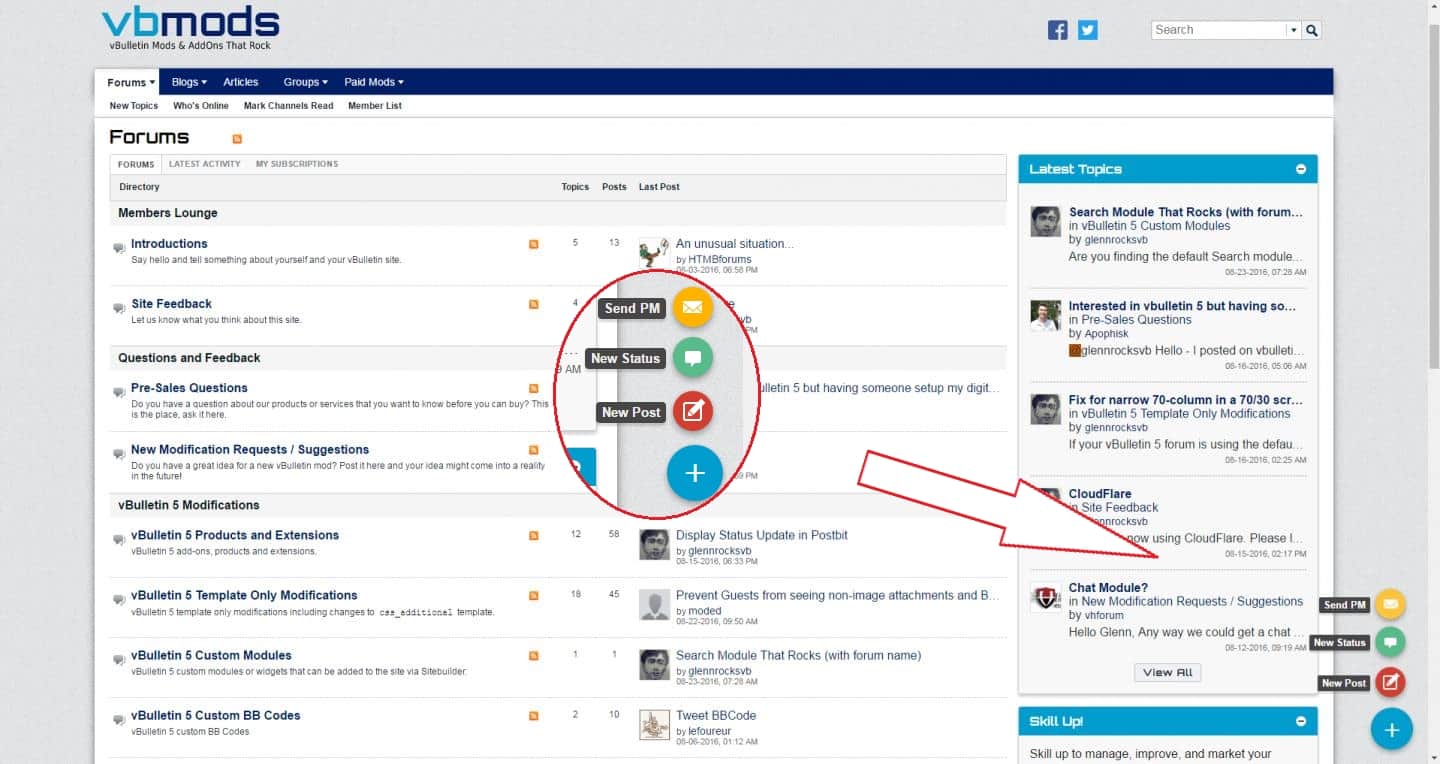Open the RSS feed beside the Forums heading
Viewport: 1440px width, 764px height.
coord(237,139)
